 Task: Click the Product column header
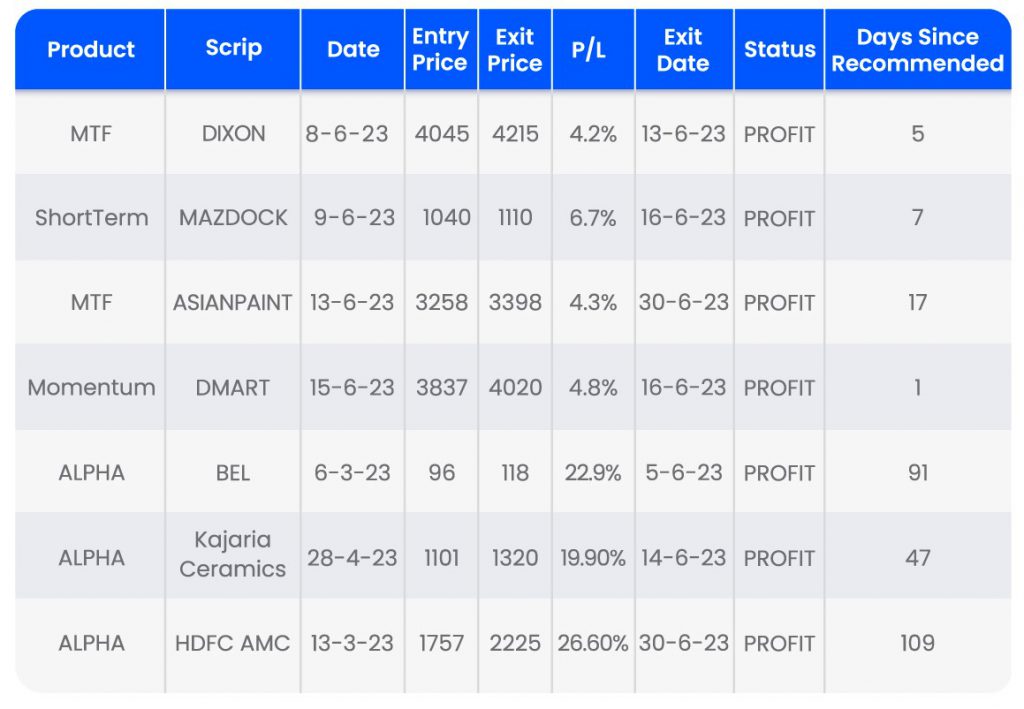point(91,49)
